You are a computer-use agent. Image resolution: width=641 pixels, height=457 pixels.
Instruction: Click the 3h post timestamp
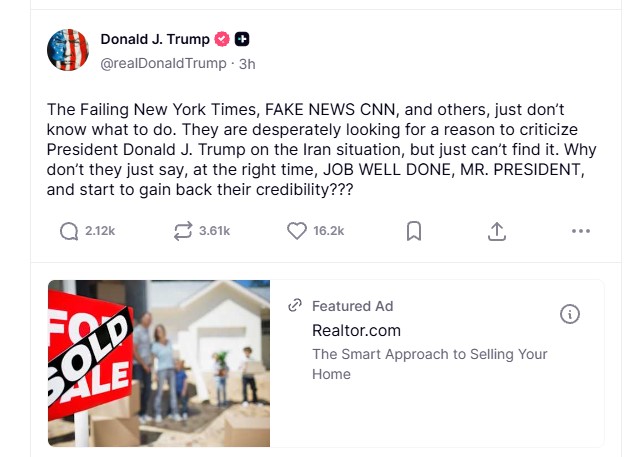247,62
